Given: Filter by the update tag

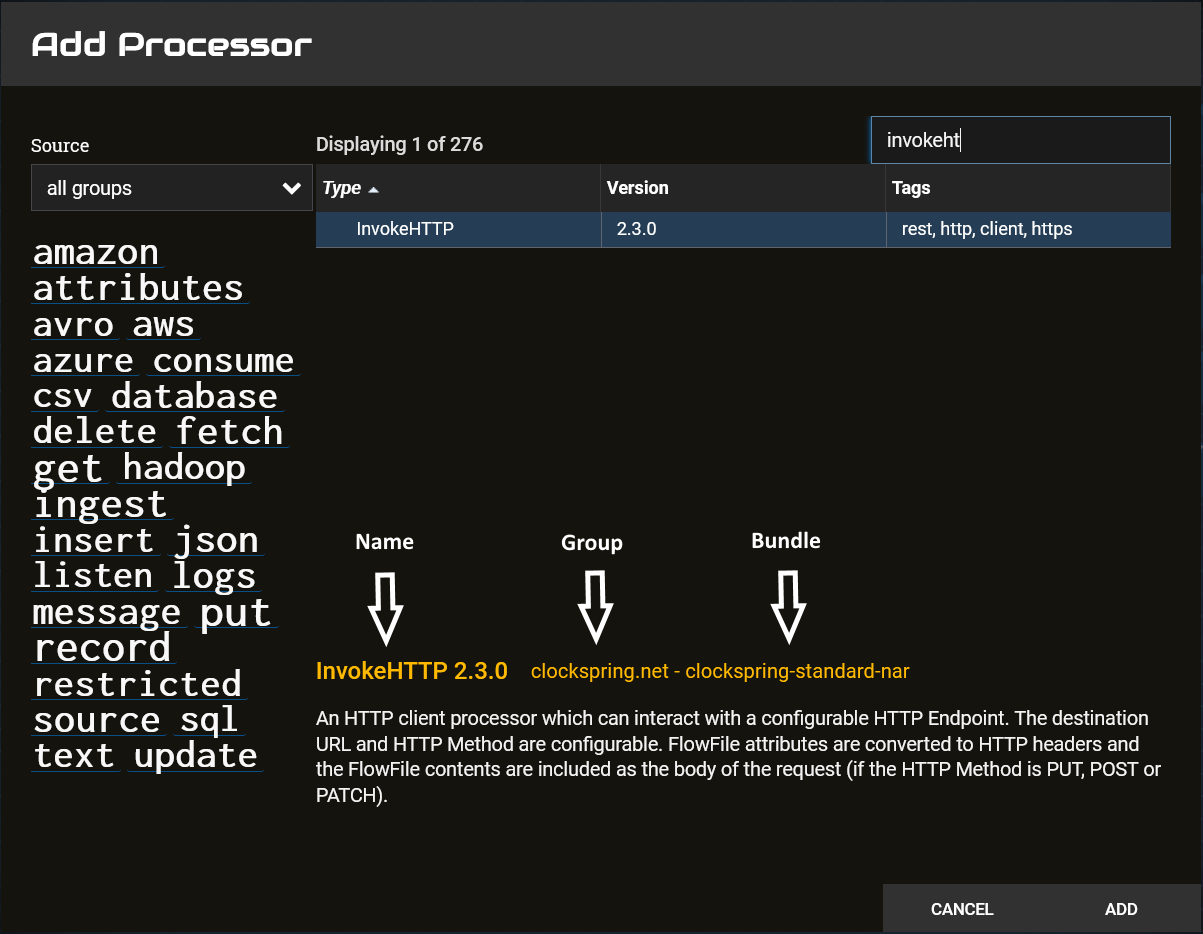Looking at the screenshot, I should [195, 756].
